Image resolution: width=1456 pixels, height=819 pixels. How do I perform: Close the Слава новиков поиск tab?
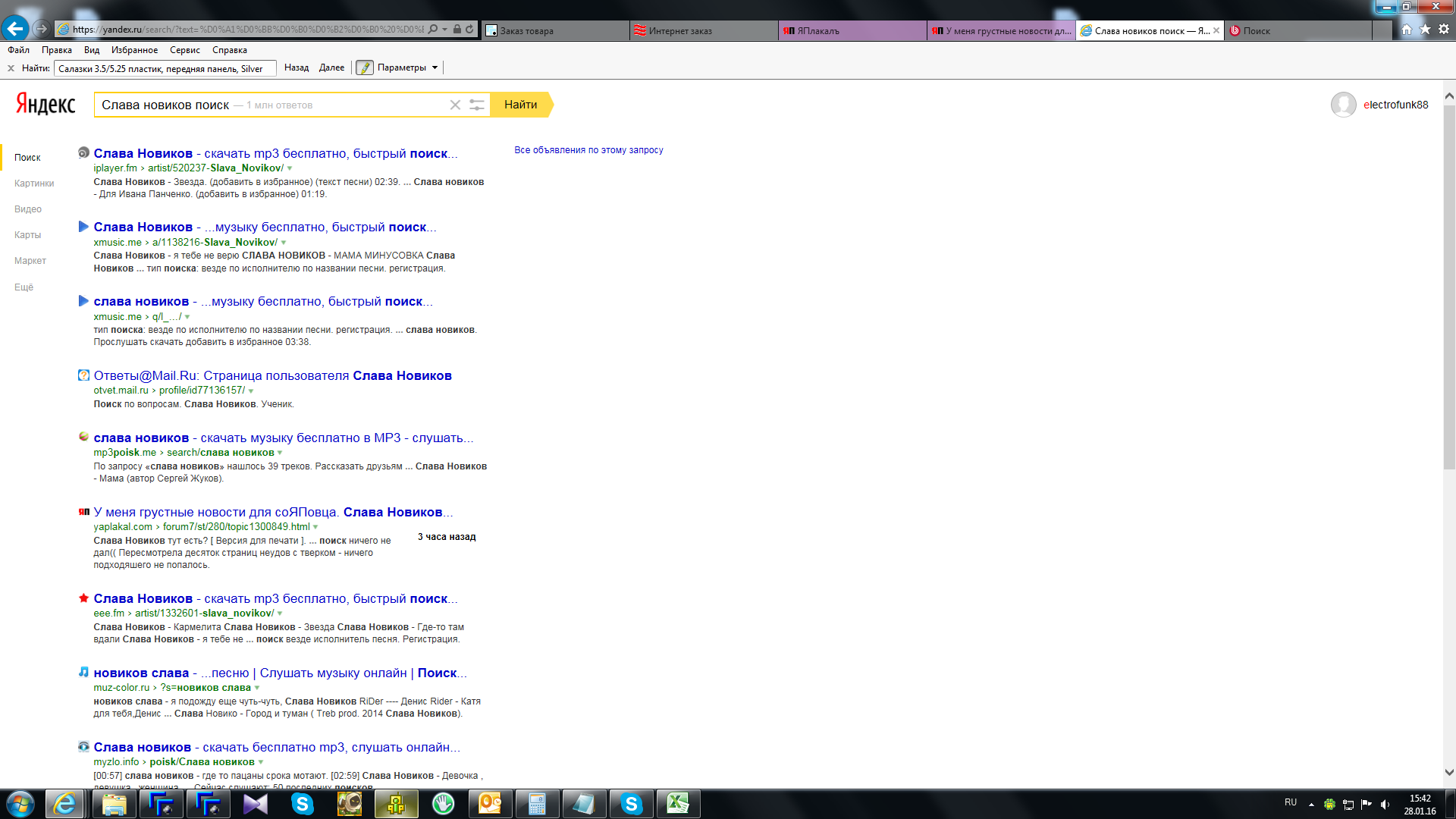[1216, 30]
